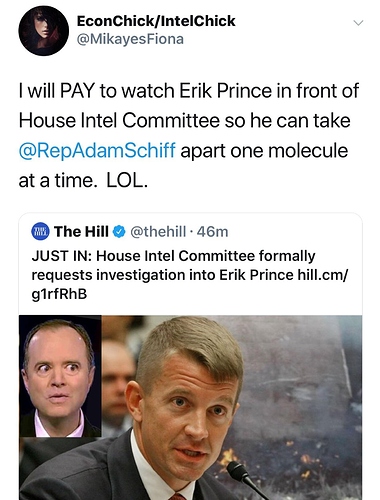This screenshot has width=380, height=500.
Task: Open The Hill account name
Action: pyautogui.click(x=81, y=231)
